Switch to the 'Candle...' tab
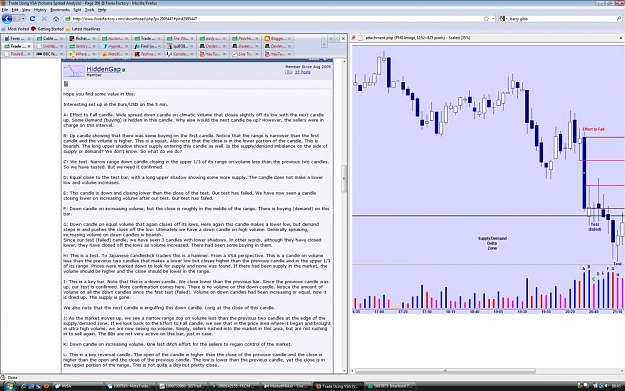This screenshot has width=625, height=391. pyautogui.click(x=180, y=54)
